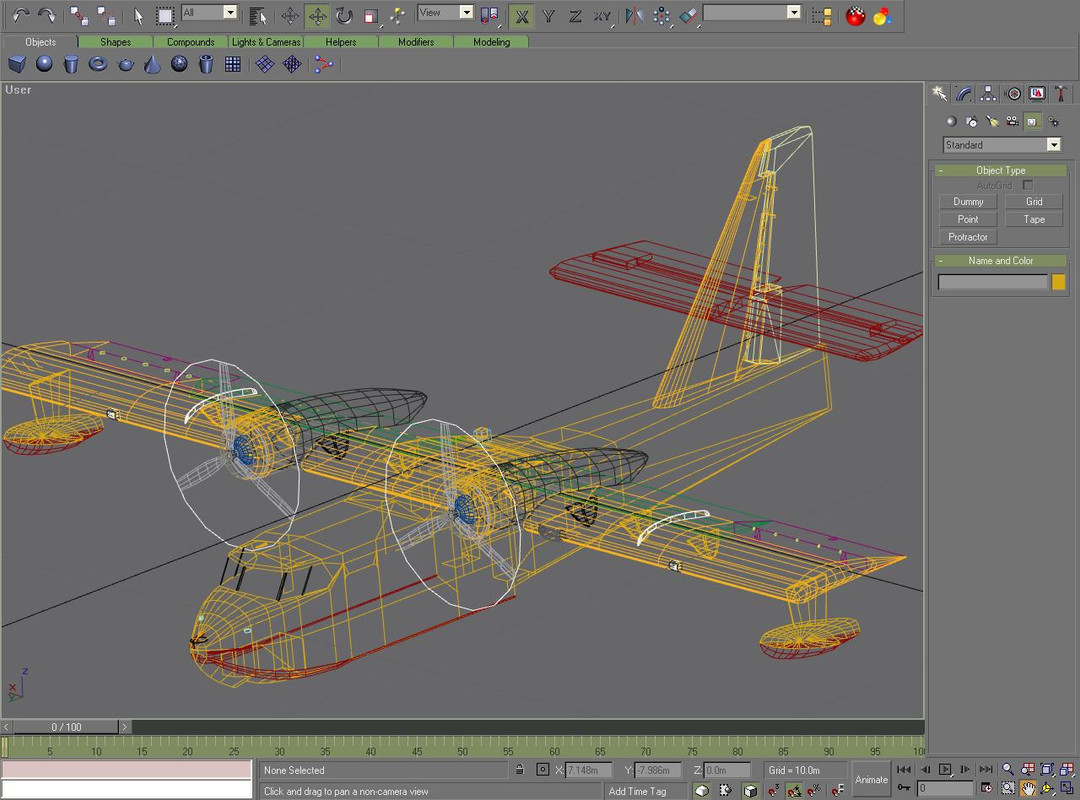Create a Torus from Objects shelf

(98, 64)
